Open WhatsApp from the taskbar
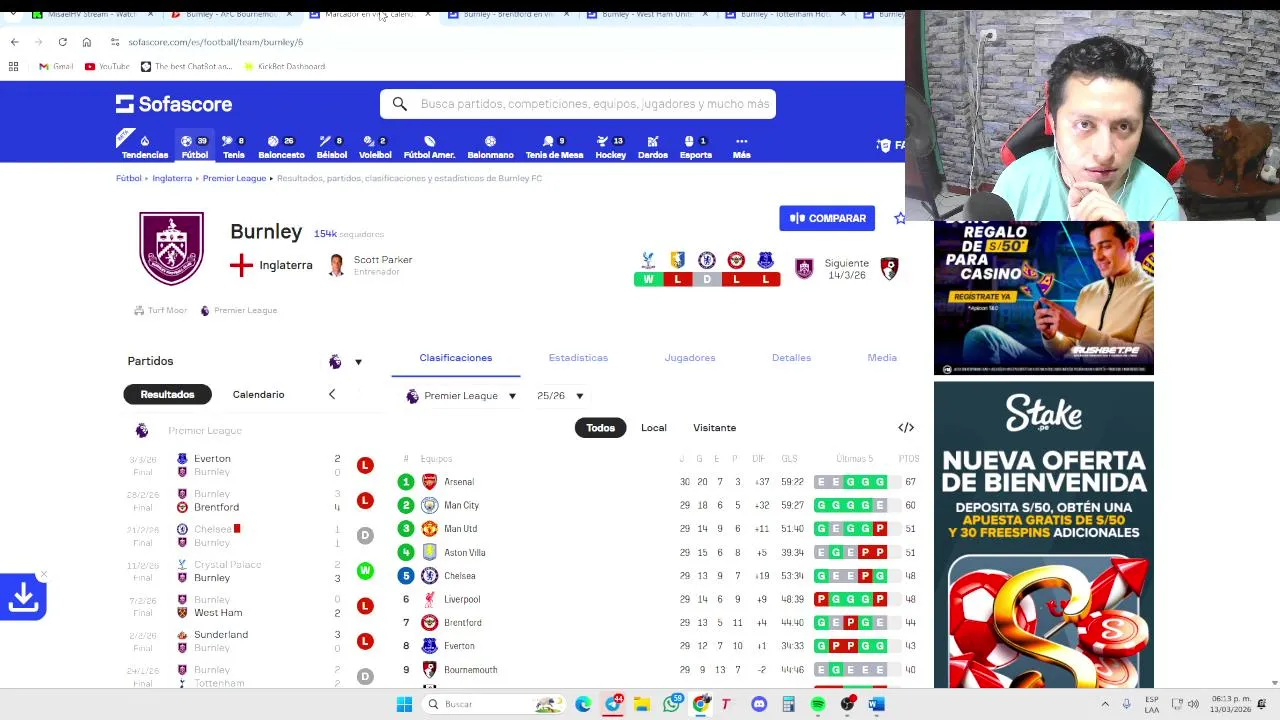The image size is (1280, 720). point(672,704)
